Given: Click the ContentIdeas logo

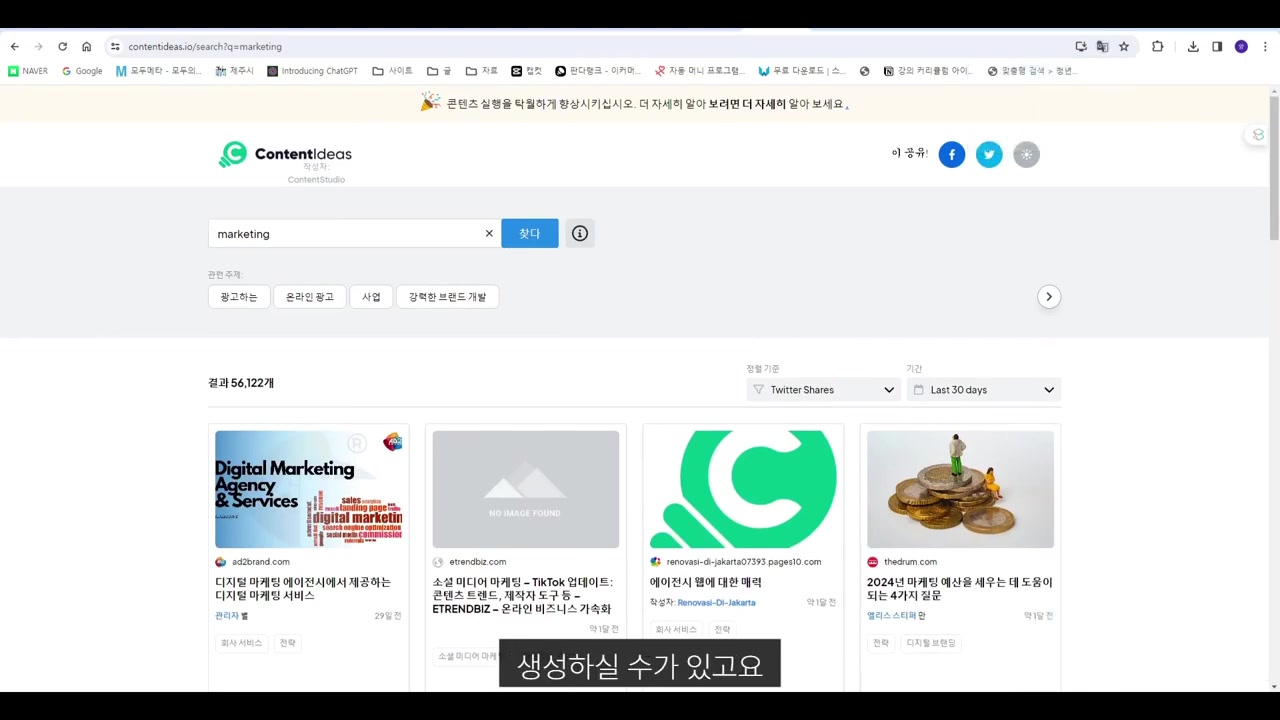Looking at the screenshot, I should pos(285,154).
